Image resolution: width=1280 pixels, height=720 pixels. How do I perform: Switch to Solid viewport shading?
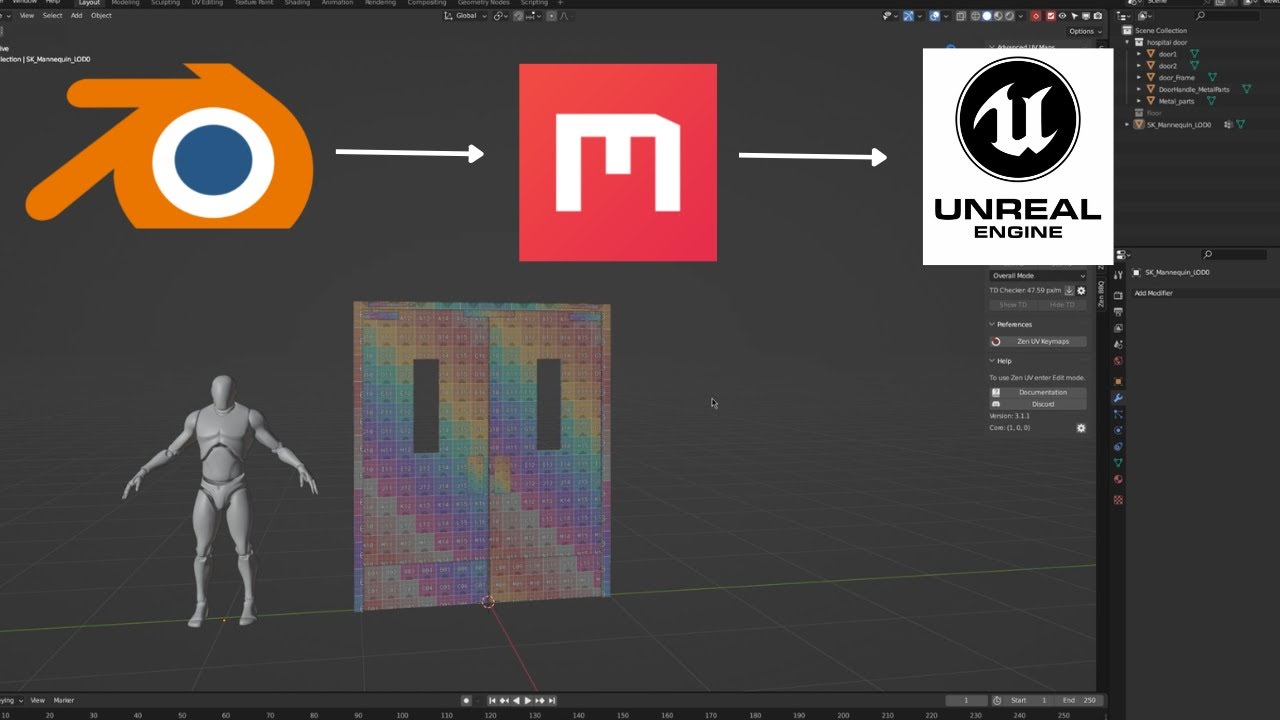pyautogui.click(x=986, y=16)
